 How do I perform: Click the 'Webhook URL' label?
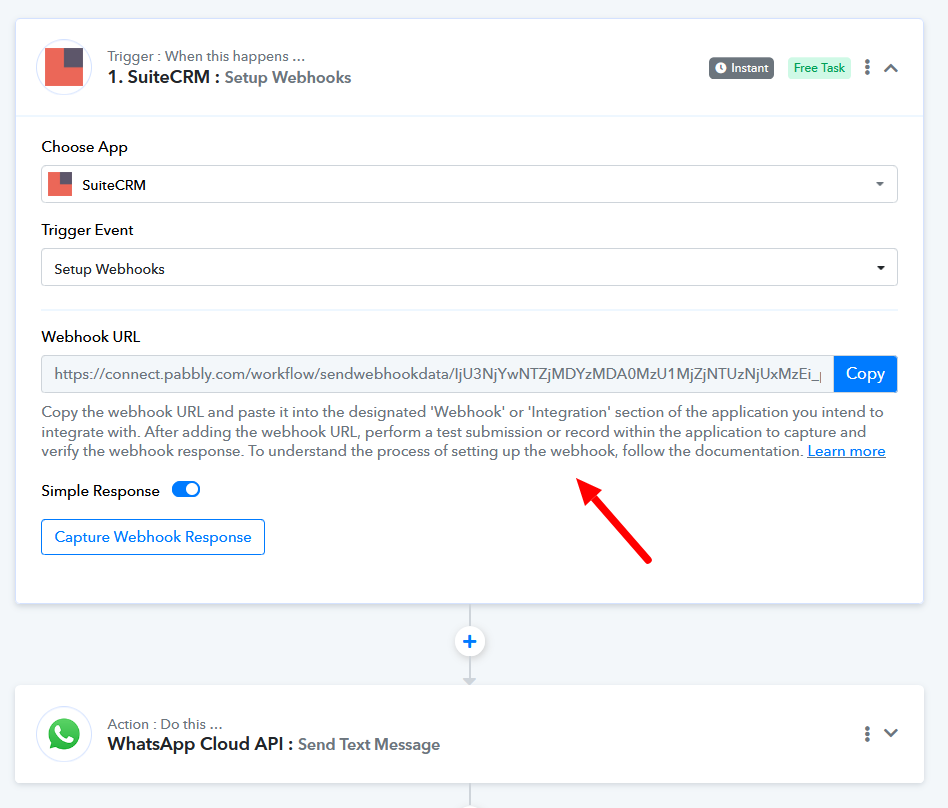click(91, 337)
